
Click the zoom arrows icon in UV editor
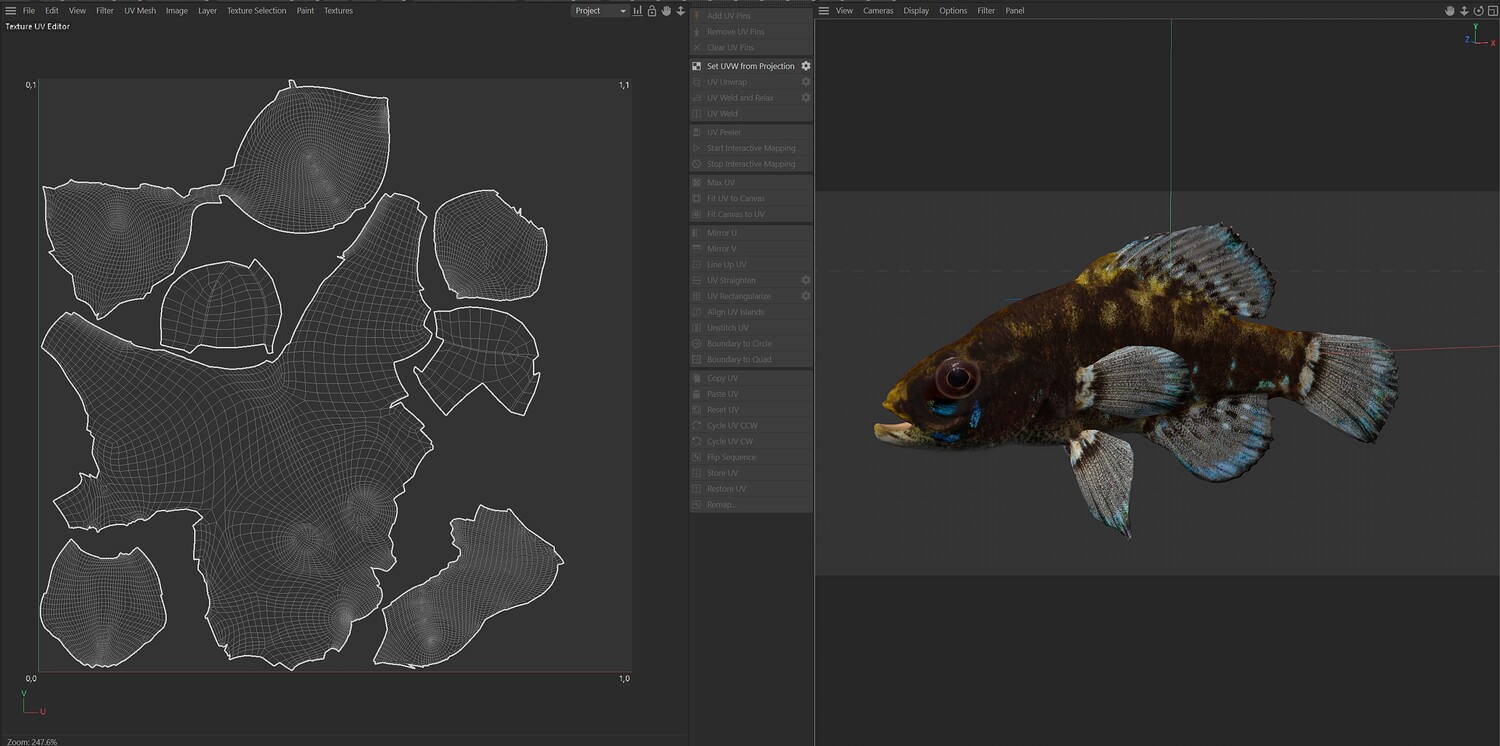click(680, 11)
